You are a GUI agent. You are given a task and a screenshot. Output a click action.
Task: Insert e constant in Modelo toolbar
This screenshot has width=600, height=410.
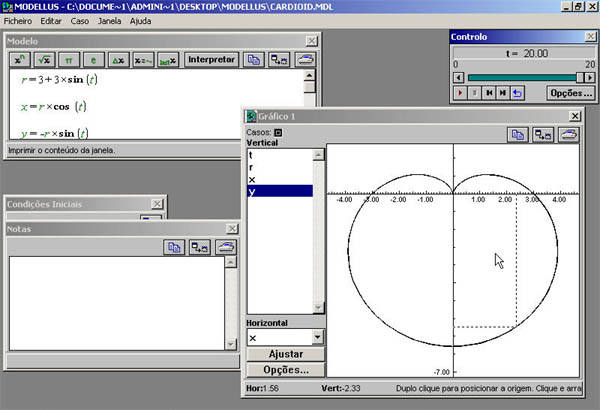(x=93, y=60)
